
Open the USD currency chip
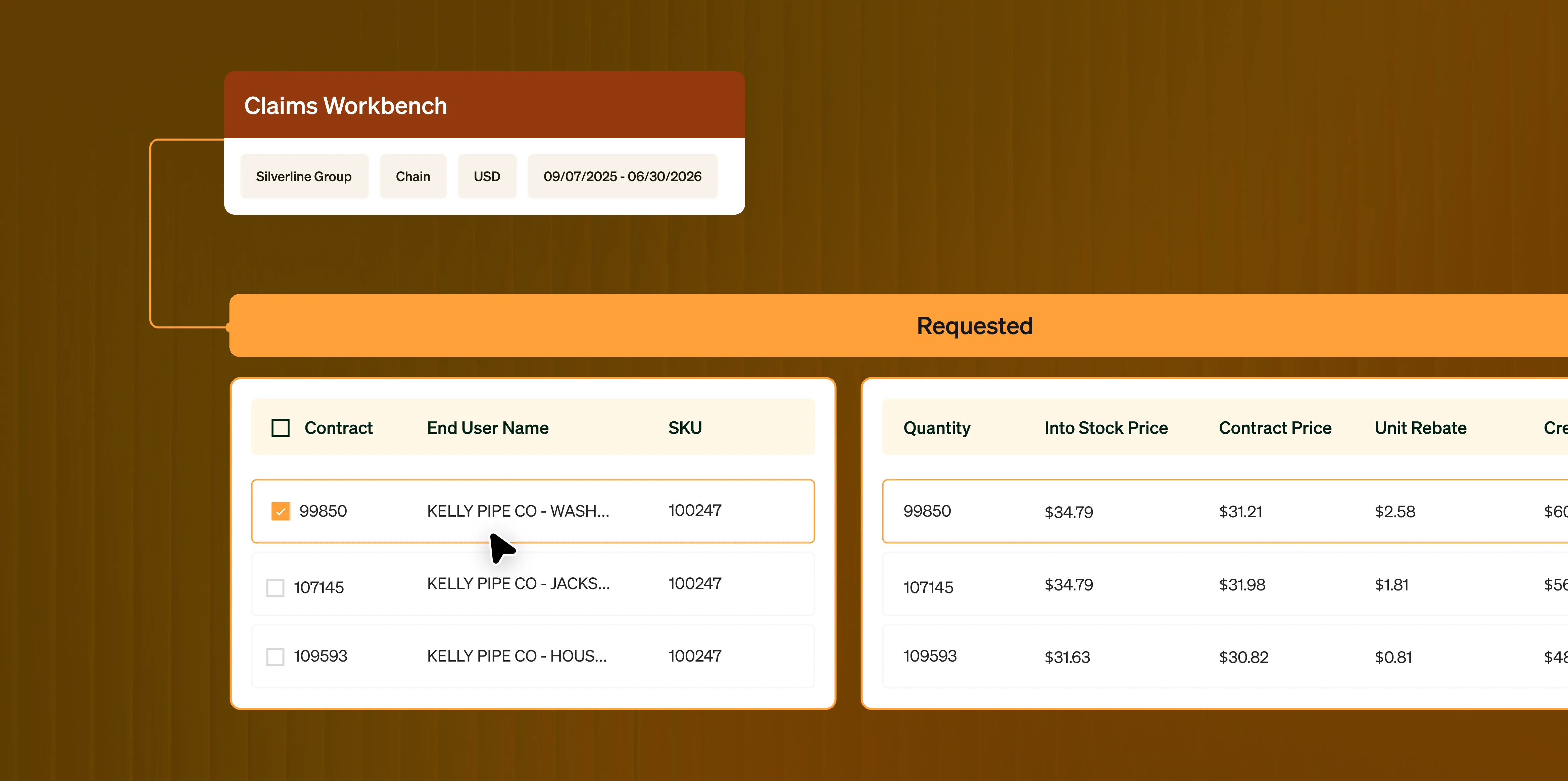coord(486,176)
